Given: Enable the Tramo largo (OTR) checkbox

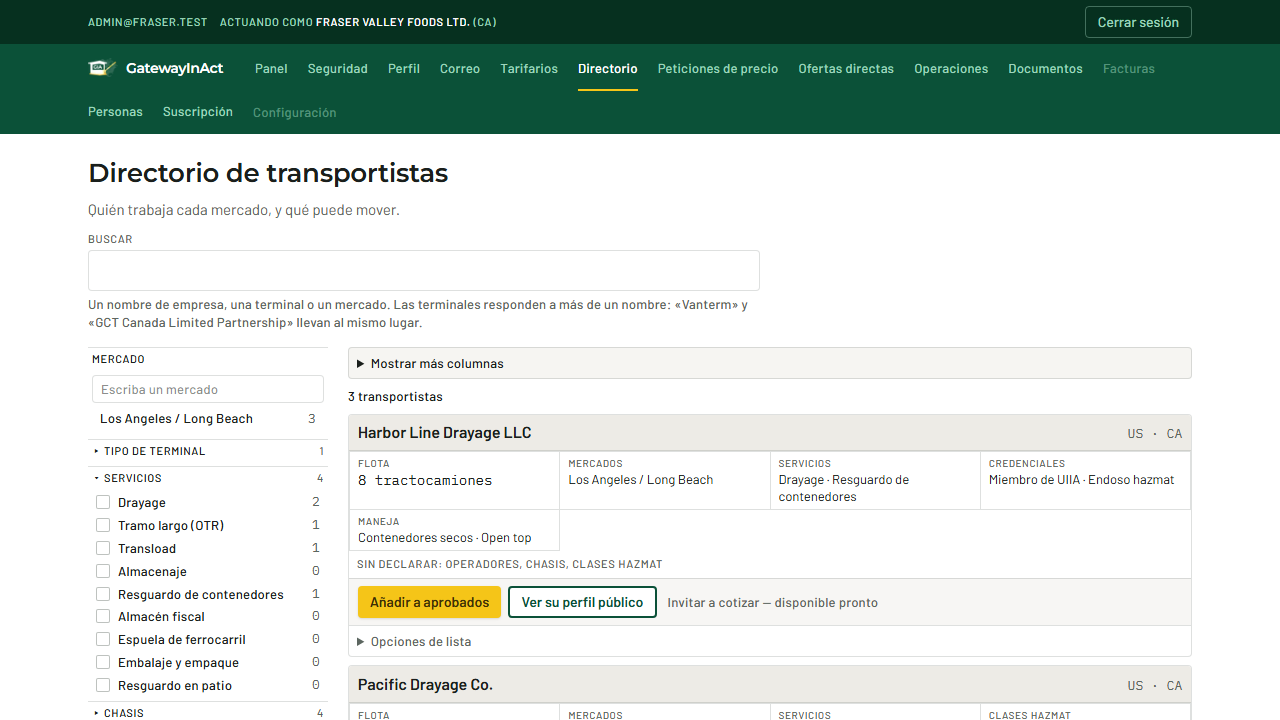Looking at the screenshot, I should pos(103,525).
